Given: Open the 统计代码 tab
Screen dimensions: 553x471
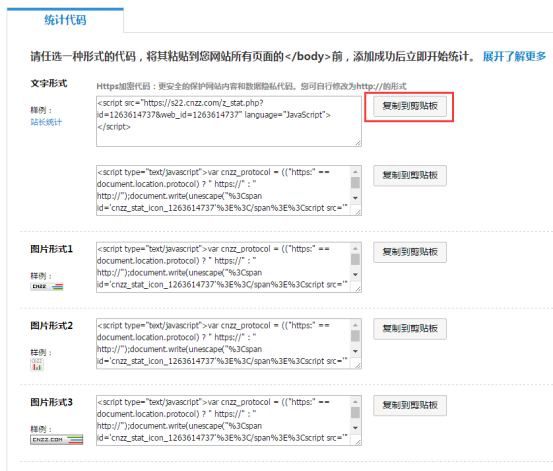Looking at the screenshot, I should coord(65,20).
